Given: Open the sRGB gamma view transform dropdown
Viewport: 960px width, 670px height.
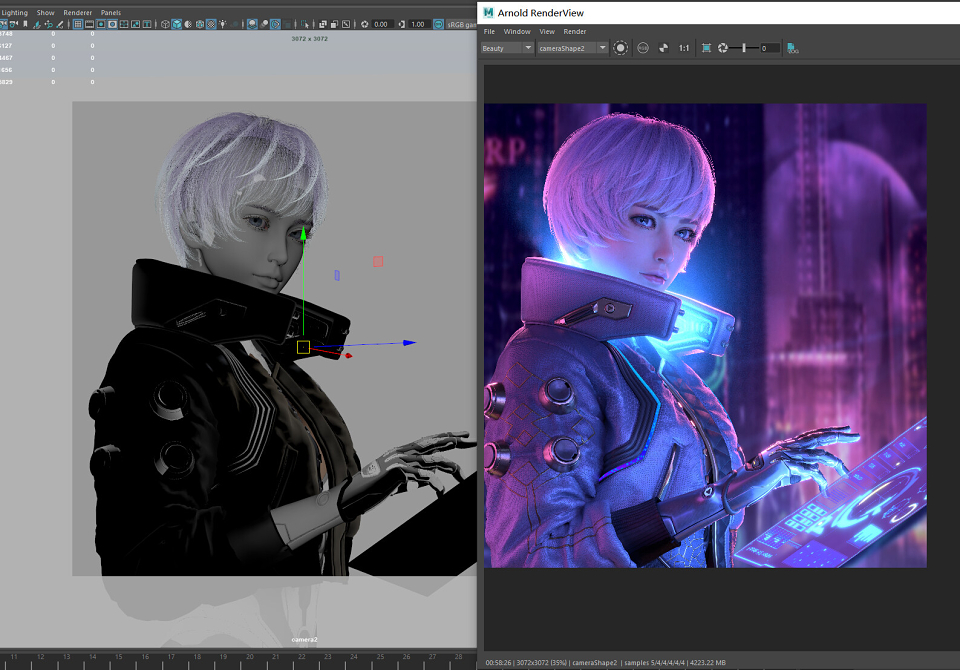Looking at the screenshot, I should (x=462, y=24).
